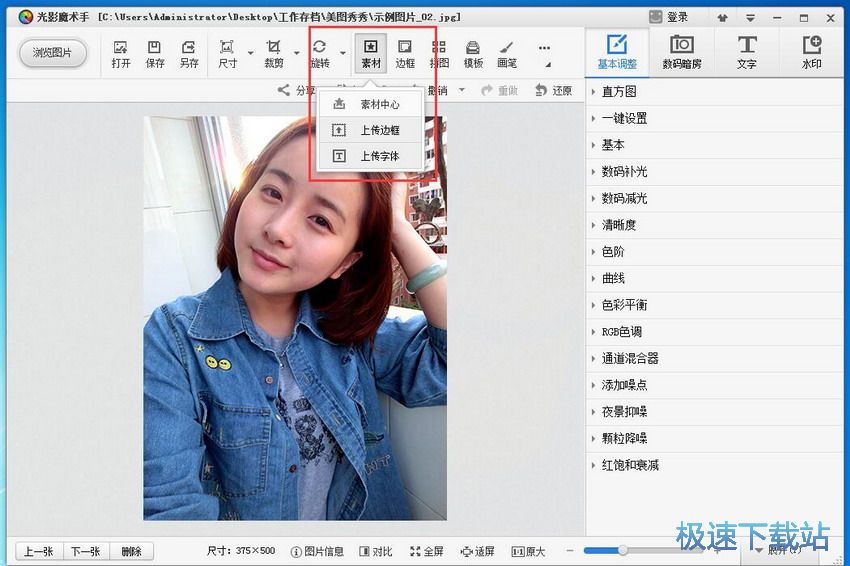Switch to the 文字 tab

pos(746,52)
